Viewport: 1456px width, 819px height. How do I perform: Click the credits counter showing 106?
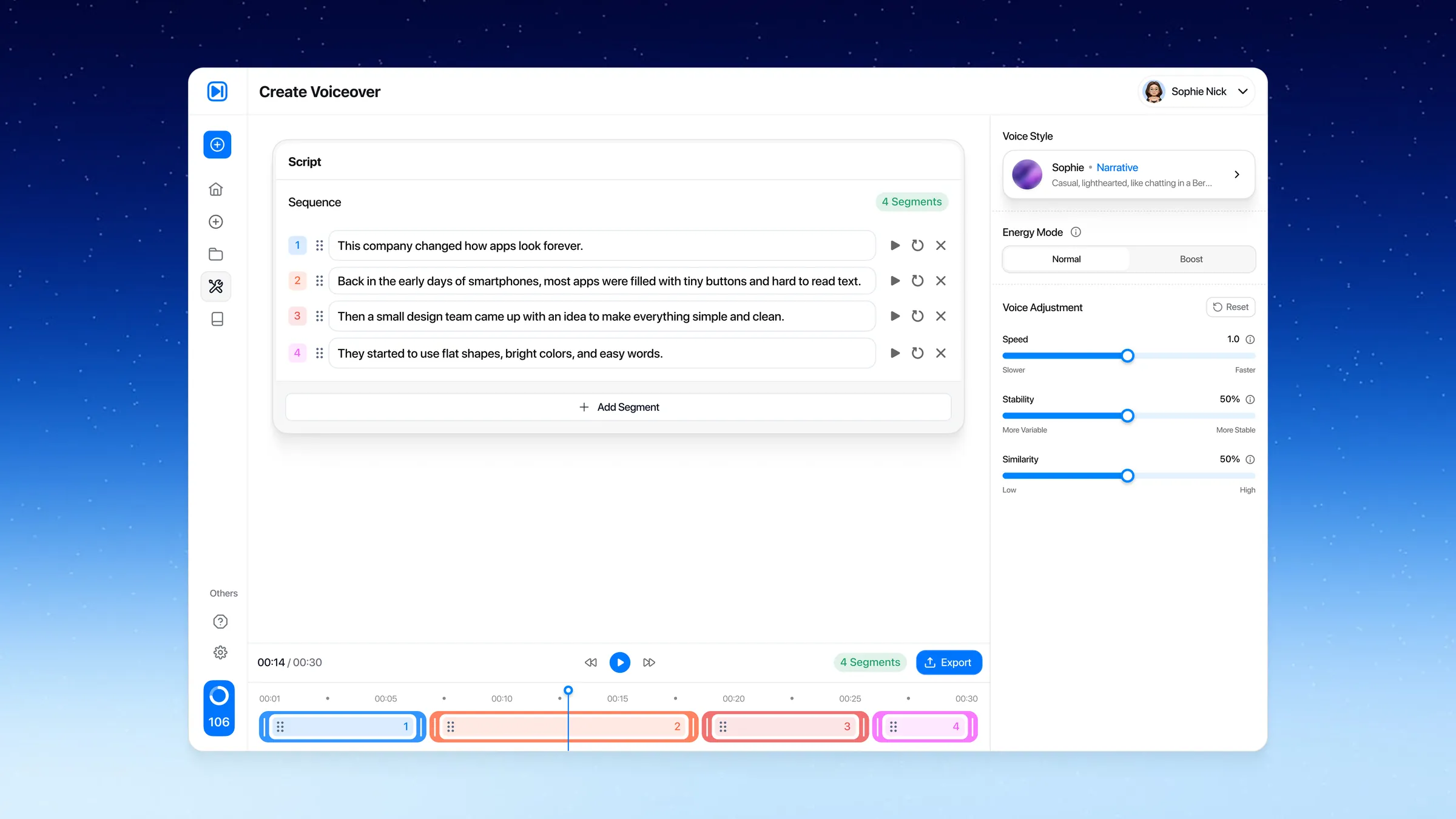[x=219, y=708]
